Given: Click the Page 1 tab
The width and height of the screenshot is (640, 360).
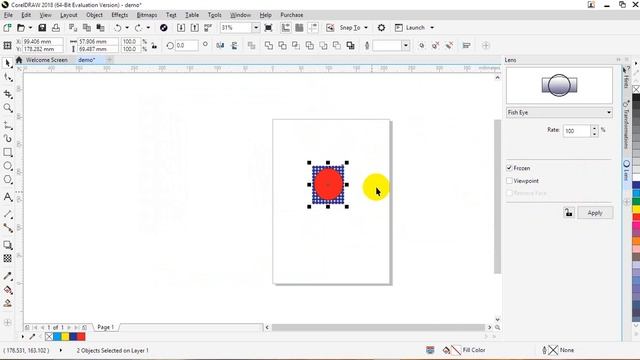Looking at the screenshot, I should 105,327.
